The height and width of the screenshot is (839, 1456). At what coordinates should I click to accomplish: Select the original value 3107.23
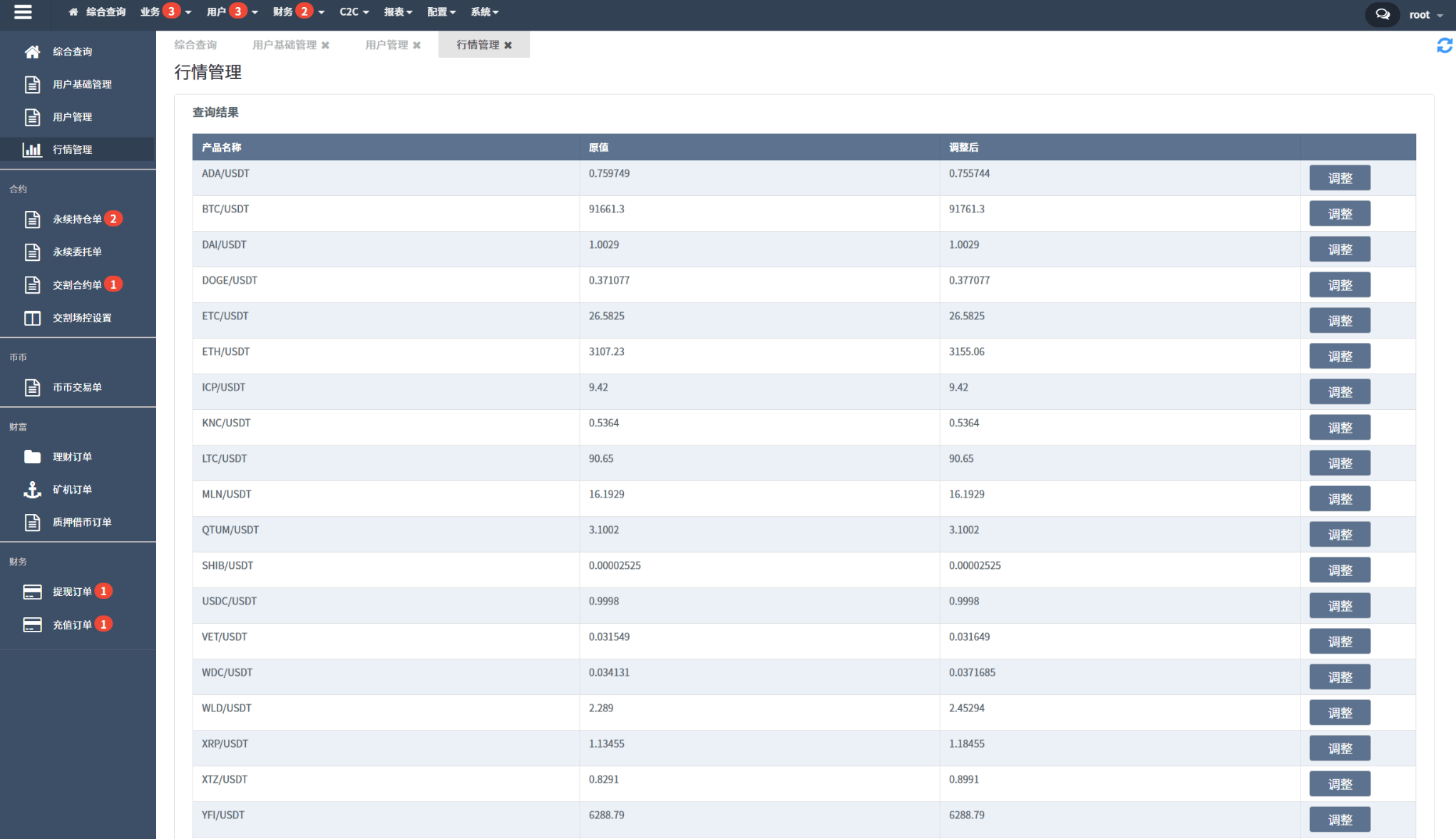(606, 351)
